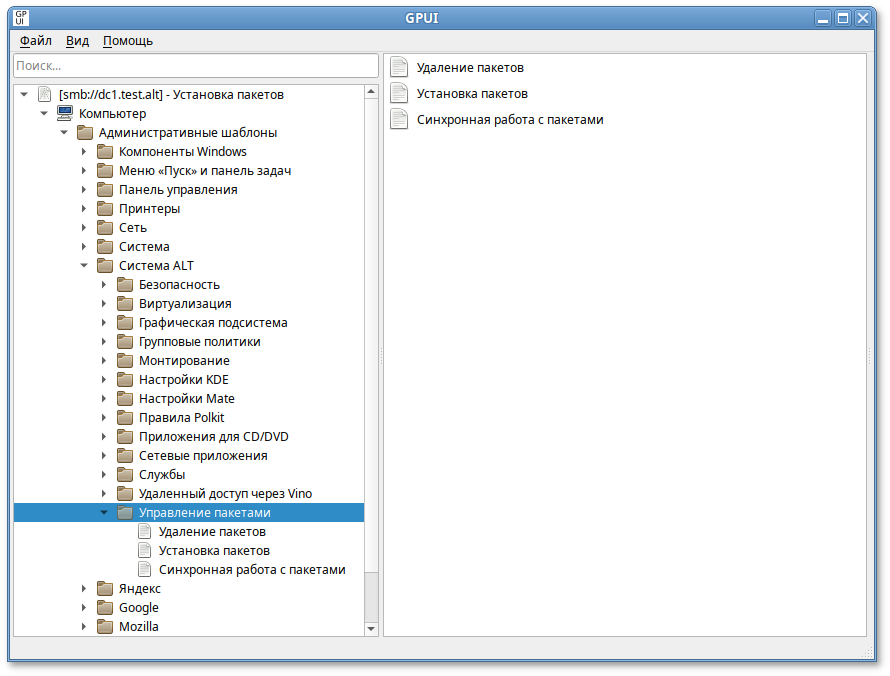Collapse the Управление пакетами node
Image resolution: width=890 pixels, height=676 pixels.
point(104,513)
